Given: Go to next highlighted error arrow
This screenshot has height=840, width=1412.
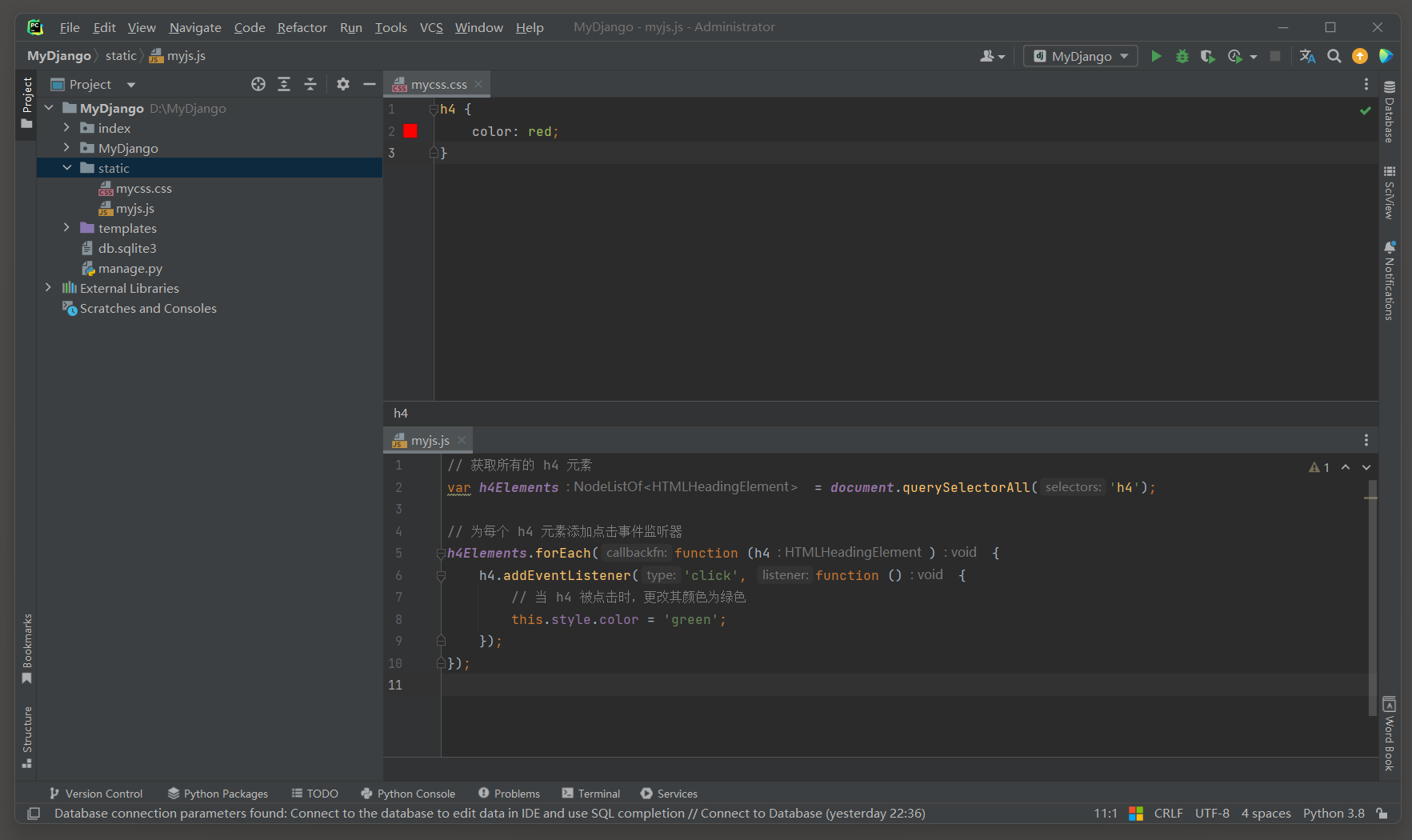Looking at the screenshot, I should pos(1366,467).
